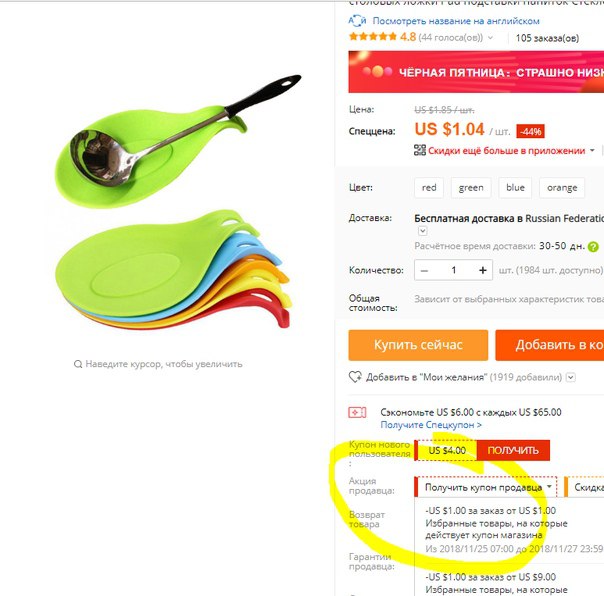Image resolution: width=604 pixels, height=596 pixels.
Task: Click the translate icon beside the English title link
Action: (x=357, y=20)
